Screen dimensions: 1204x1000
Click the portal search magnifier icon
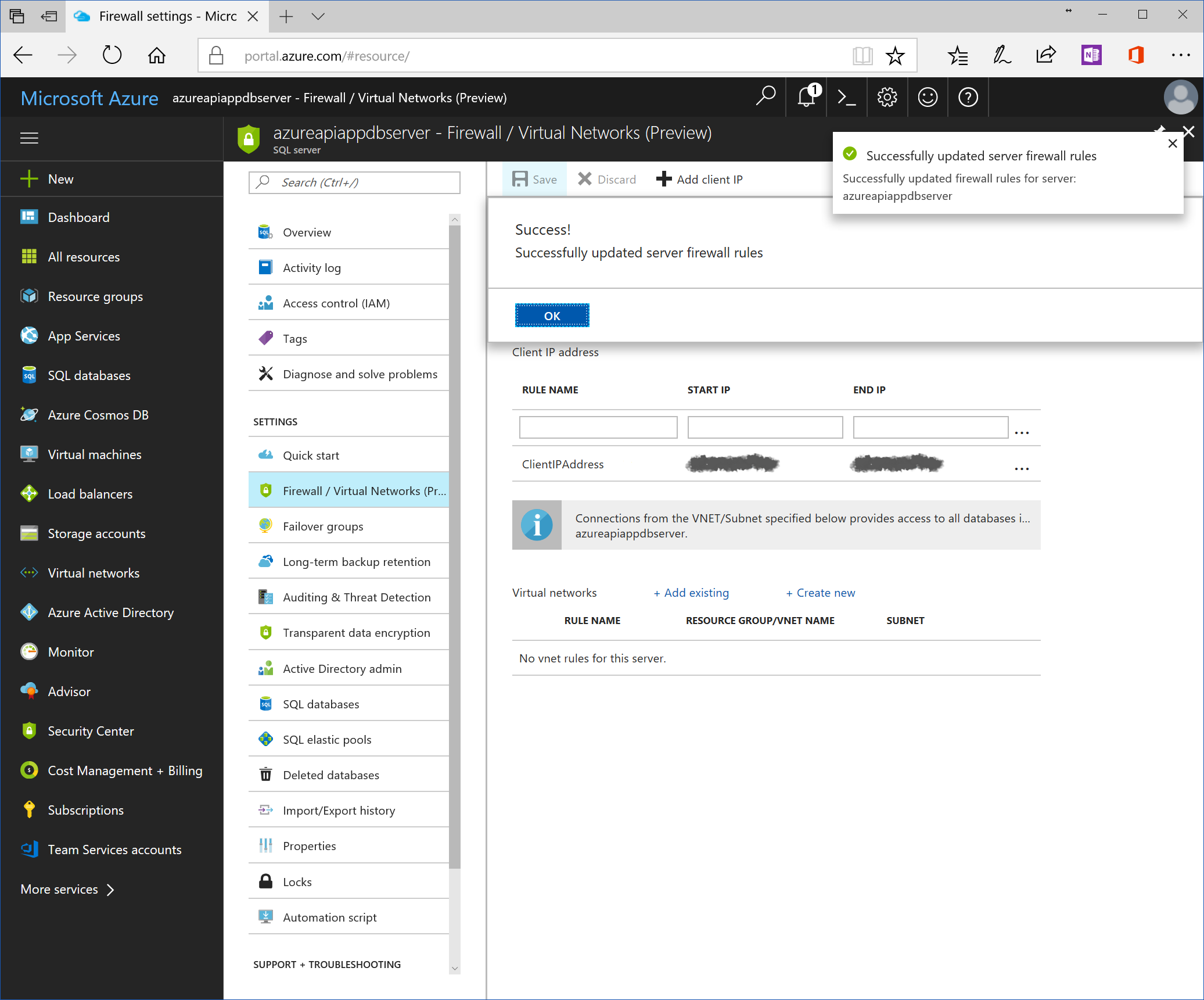(765, 96)
